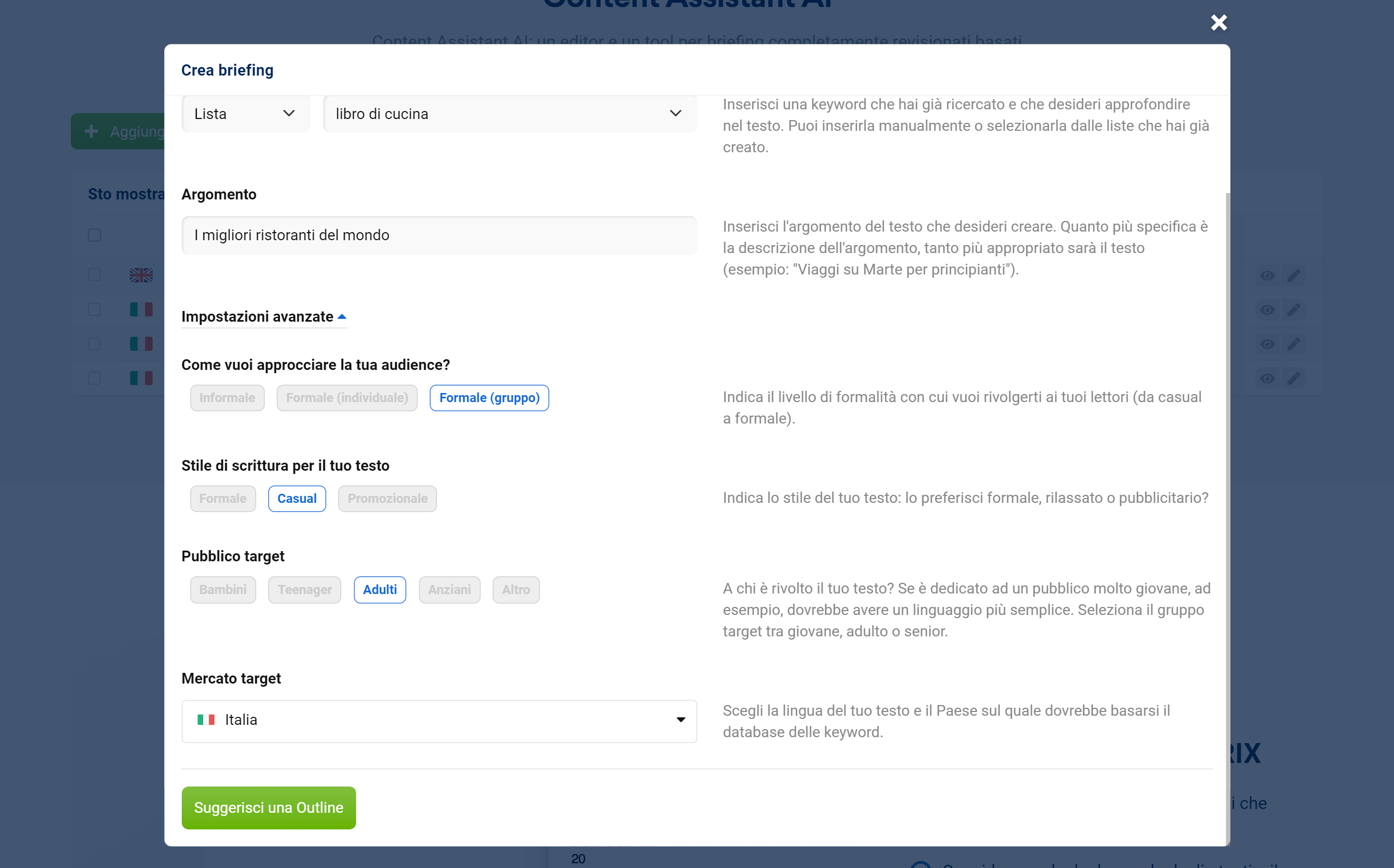This screenshot has height=868, width=1394.
Task: Click the chevron arrow of Lista dropdown
Action: click(290, 113)
